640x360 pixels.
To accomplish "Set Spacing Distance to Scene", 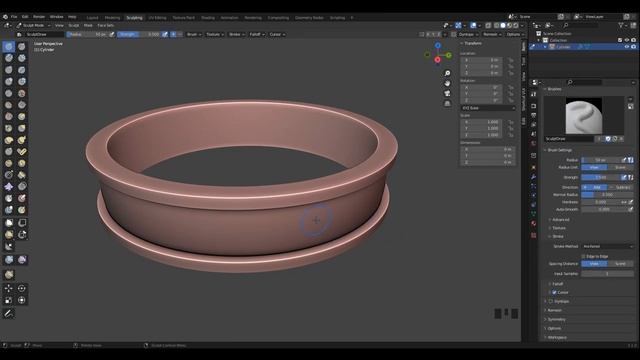I will click(x=620, y=264).
